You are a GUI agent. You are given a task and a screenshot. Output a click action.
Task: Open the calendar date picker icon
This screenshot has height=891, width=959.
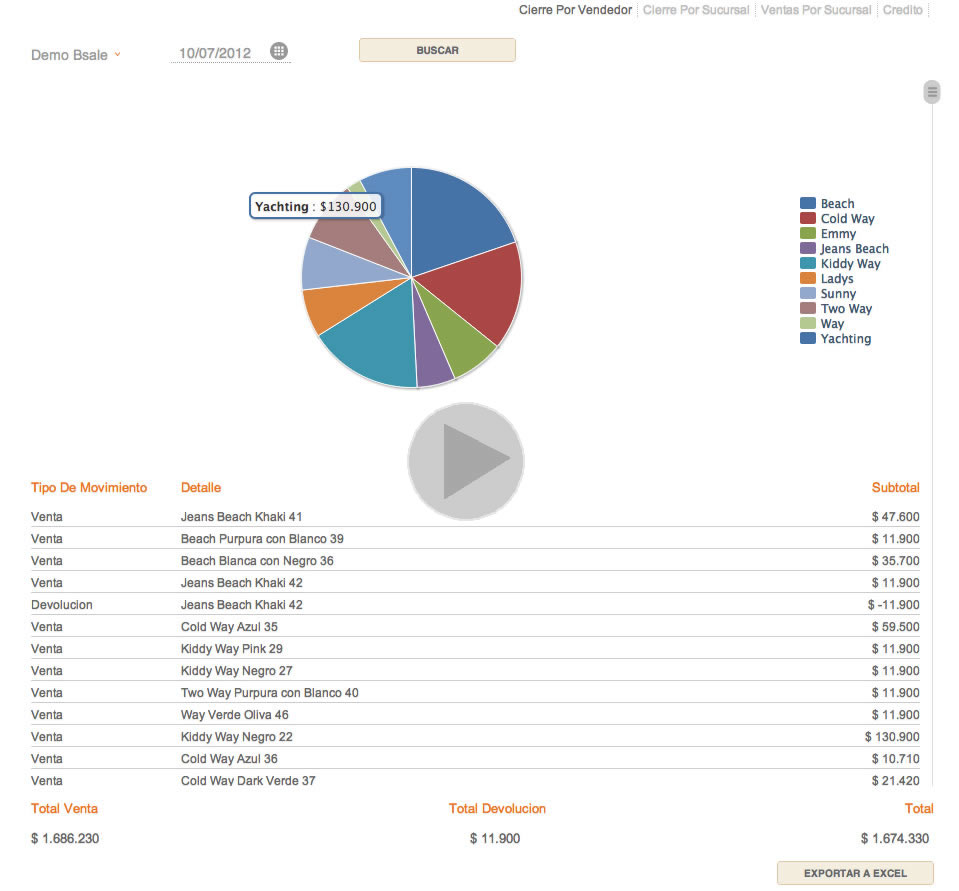[279, 51]
